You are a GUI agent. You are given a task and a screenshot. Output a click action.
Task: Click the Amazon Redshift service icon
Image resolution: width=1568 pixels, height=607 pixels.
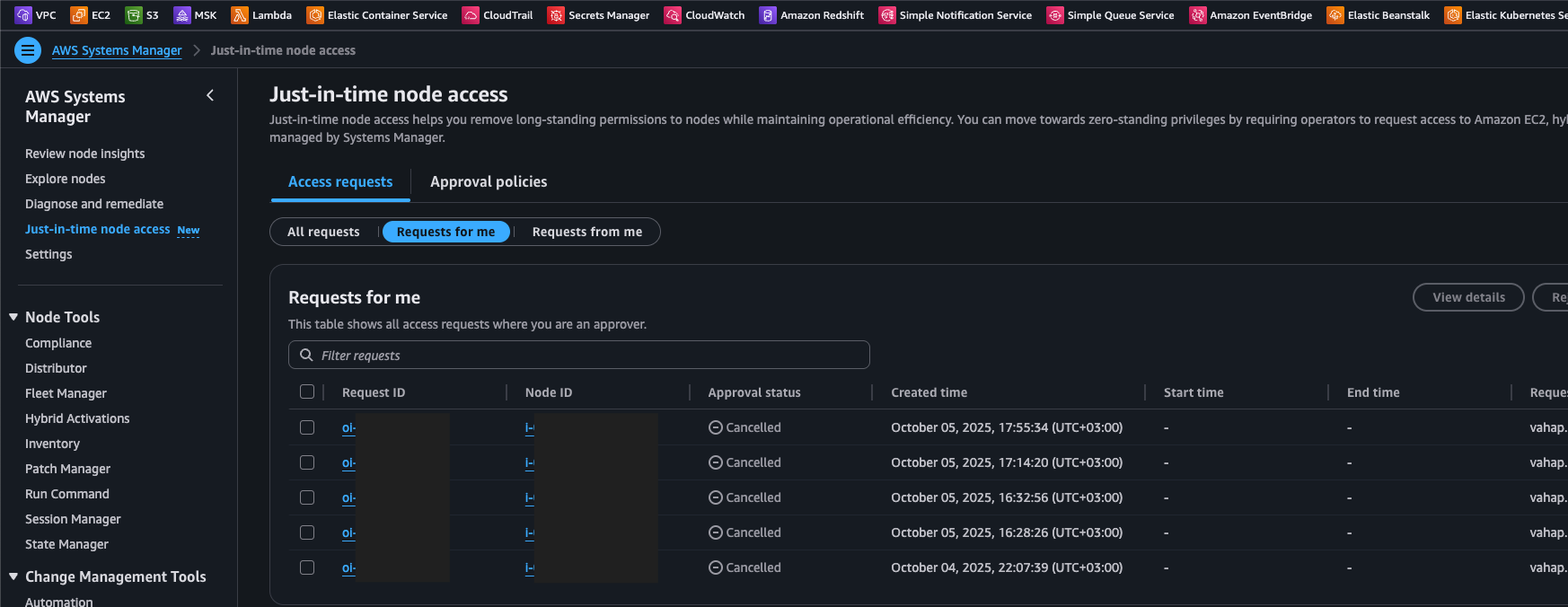tap(768, 15)
